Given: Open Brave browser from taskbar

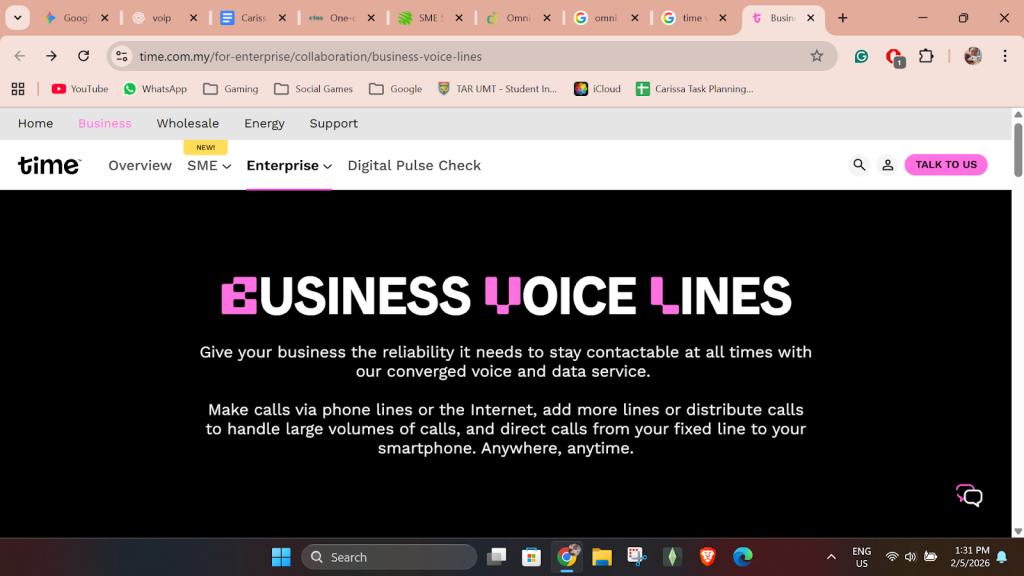Looking at the screenshot, I should click(707, 557).
